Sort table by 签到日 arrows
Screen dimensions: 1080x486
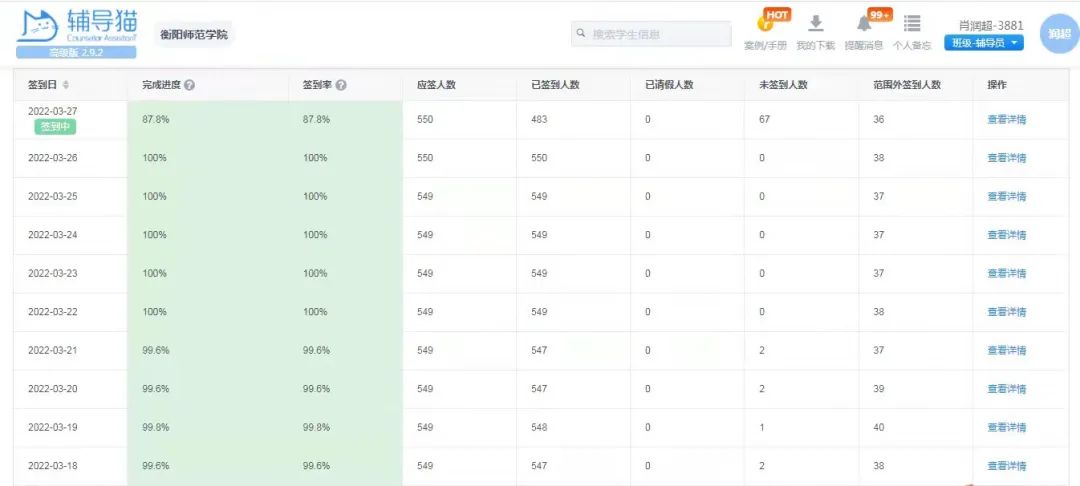click(66, 85)
